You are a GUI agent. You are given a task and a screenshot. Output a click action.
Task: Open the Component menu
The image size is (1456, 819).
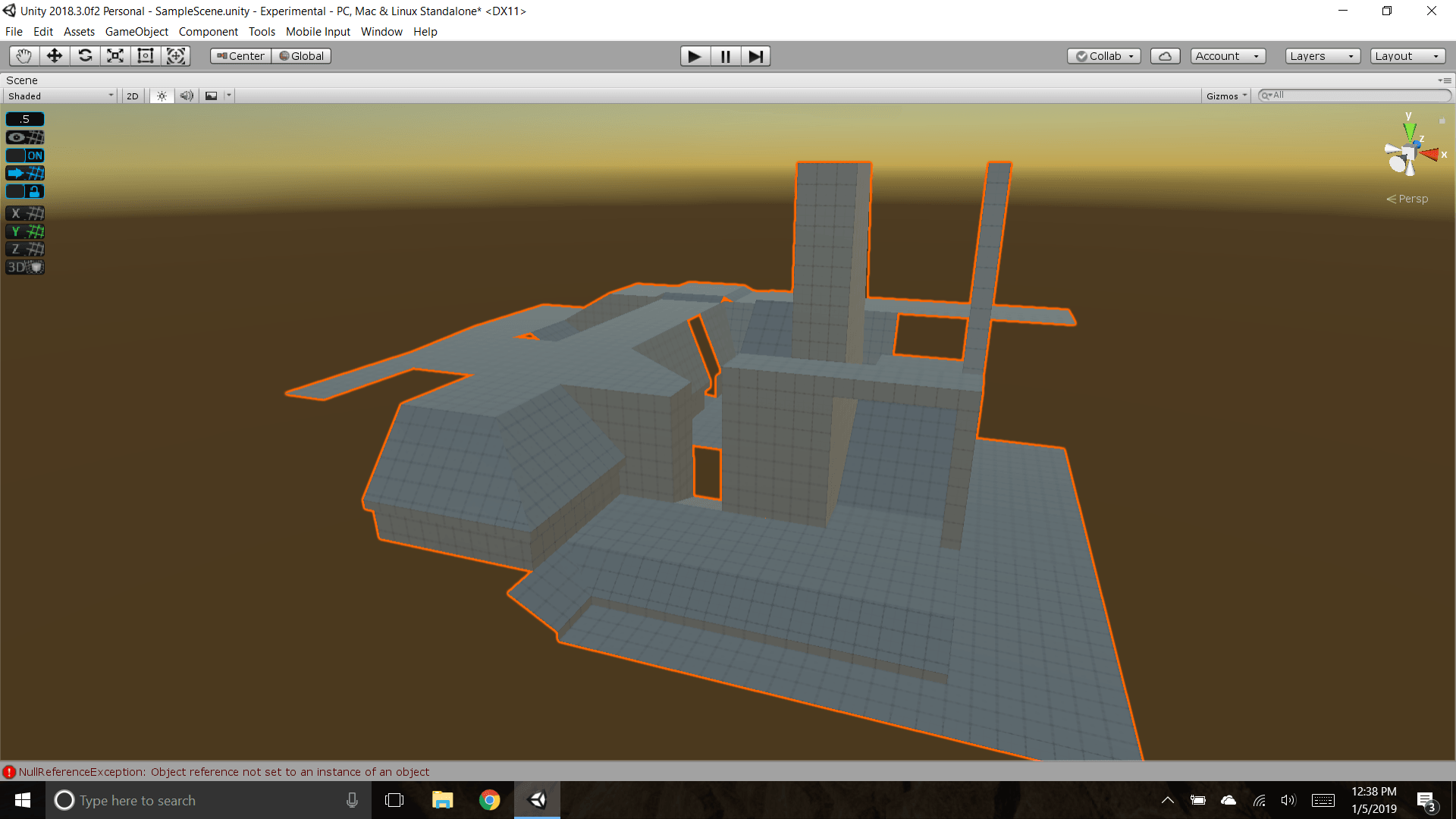208,32
